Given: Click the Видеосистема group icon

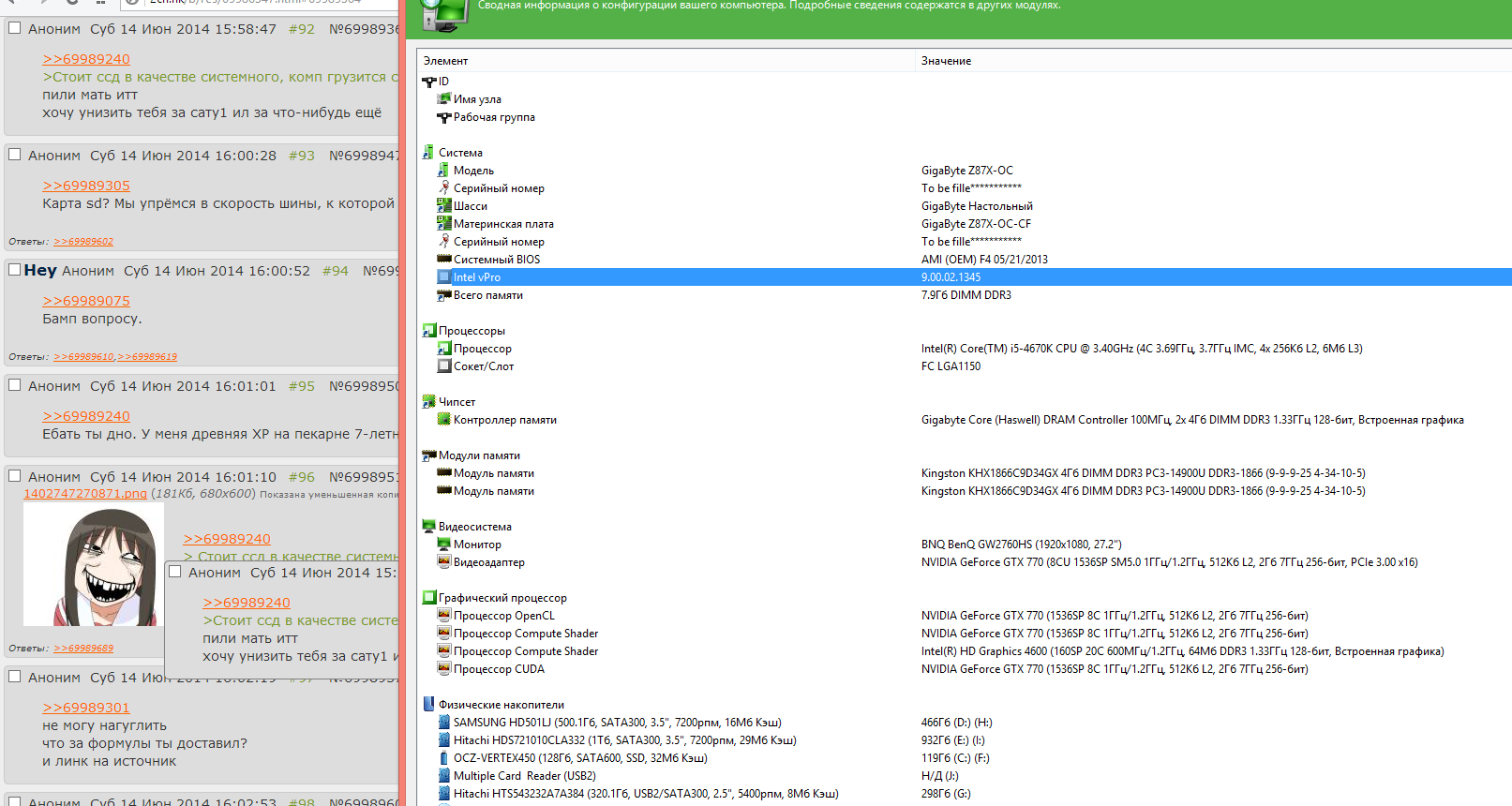Looking at the screenshot, I should click(428, 527).
